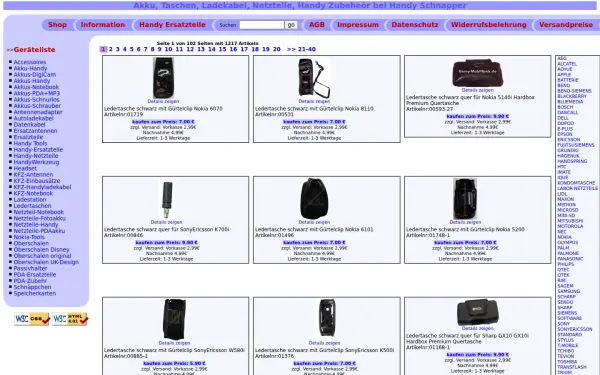Select the Handy Tools category

pyautogui.click(x=30, y=143)
